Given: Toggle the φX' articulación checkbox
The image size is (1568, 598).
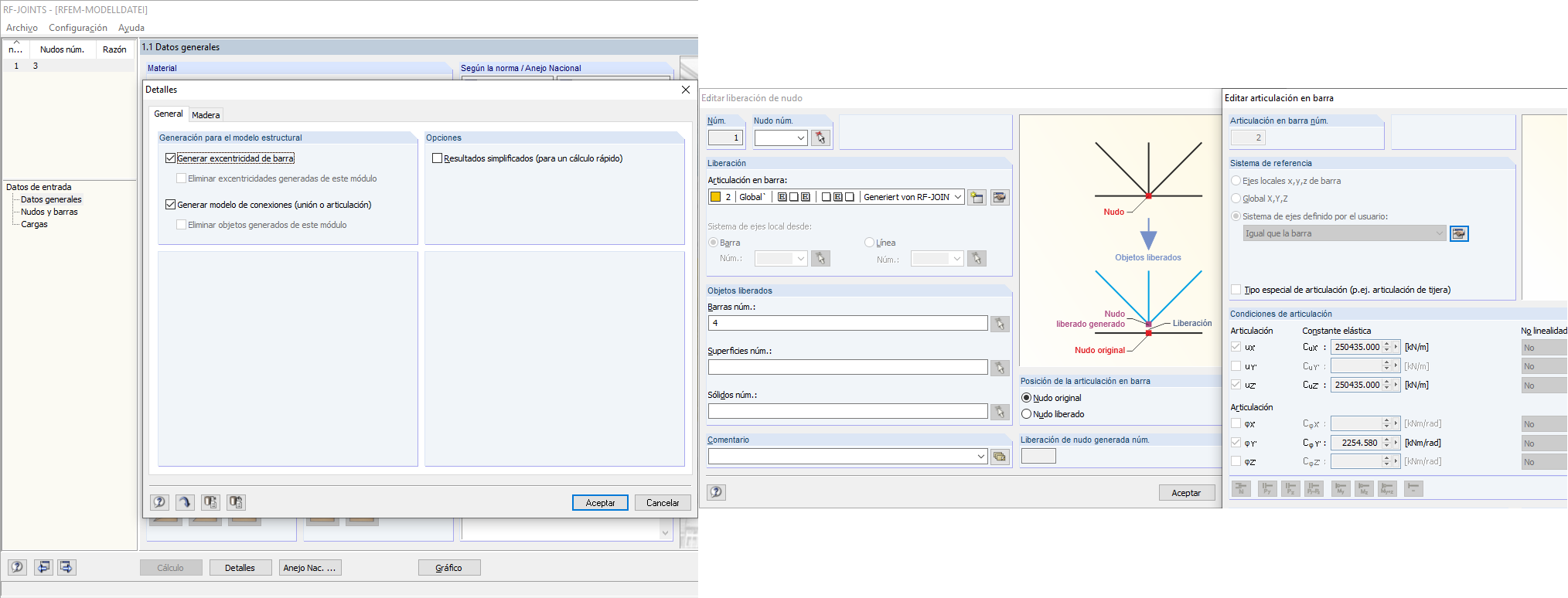Looking at the screenshot, I should coord(1236,423).
